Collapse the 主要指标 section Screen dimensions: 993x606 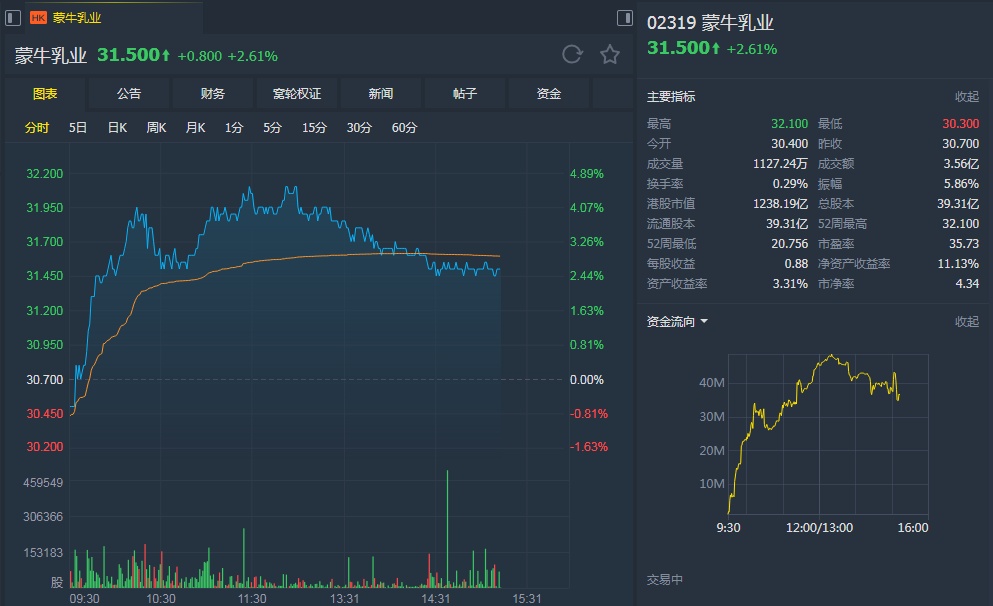pyautogui.click(x=967, y=97)
